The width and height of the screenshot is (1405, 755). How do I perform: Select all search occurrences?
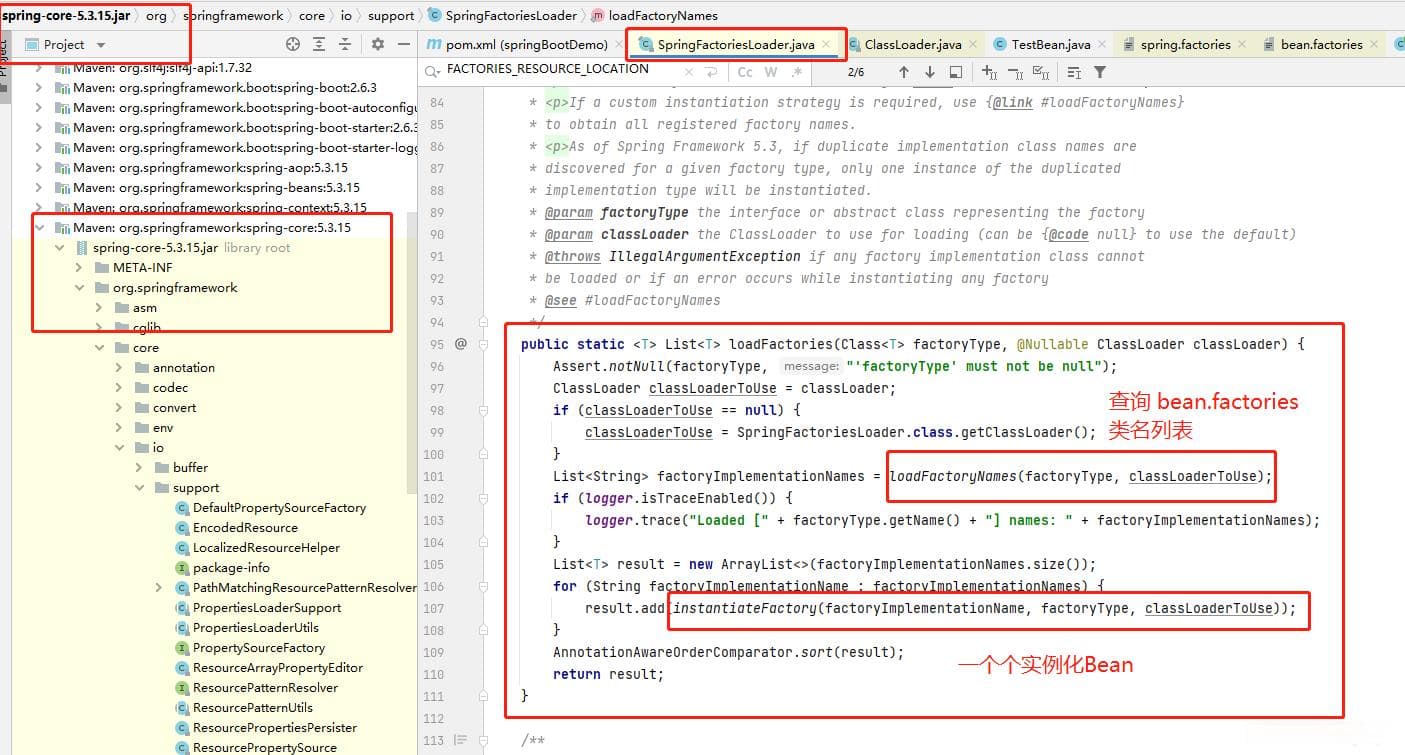point(1041,72)
